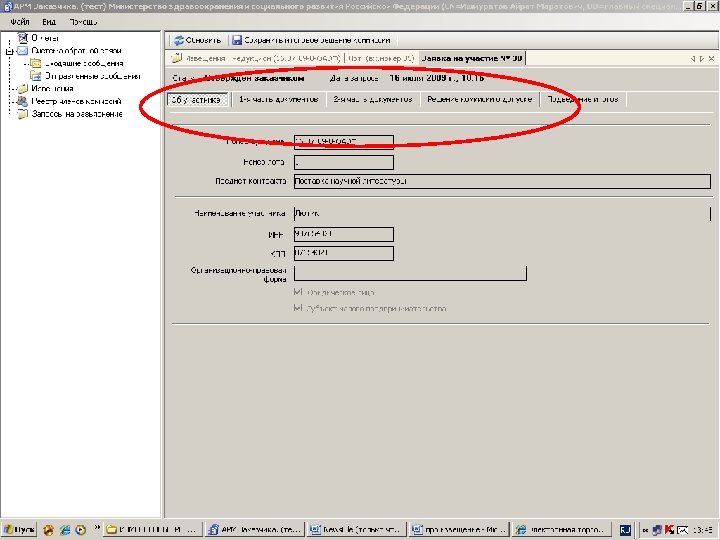Viewport: 720px width, 540px height.
Task: Open the 2-я часть документов tab
Action: pos(373,100)
